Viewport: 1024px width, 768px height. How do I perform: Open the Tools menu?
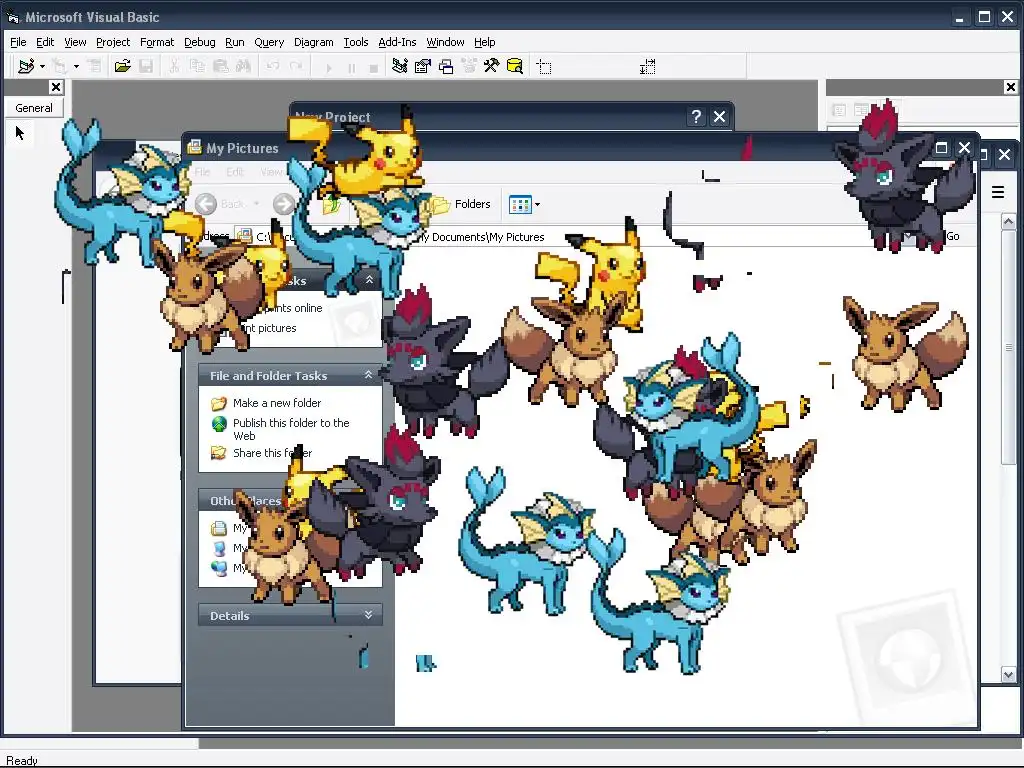(x=356, y=42)
